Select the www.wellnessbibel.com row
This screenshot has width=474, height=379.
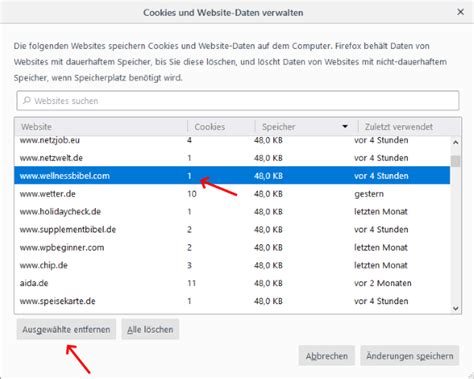coord(232,176)
